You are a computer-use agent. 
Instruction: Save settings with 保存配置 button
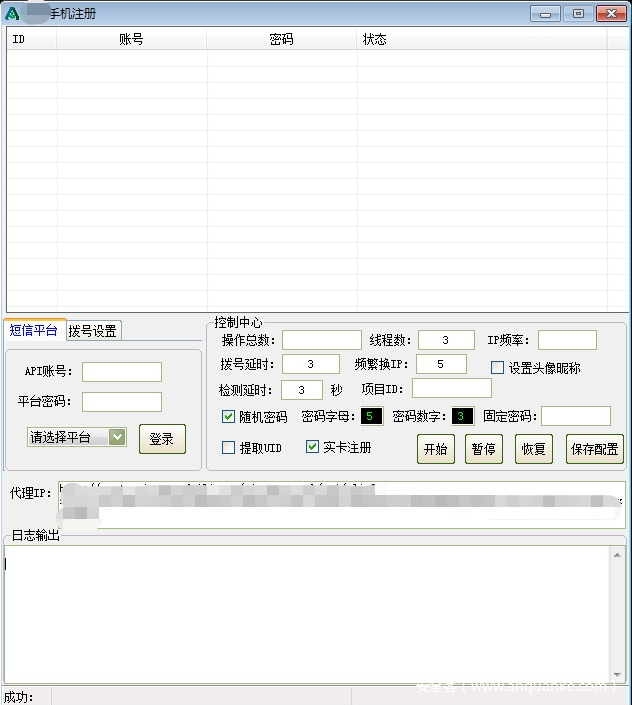595,450
